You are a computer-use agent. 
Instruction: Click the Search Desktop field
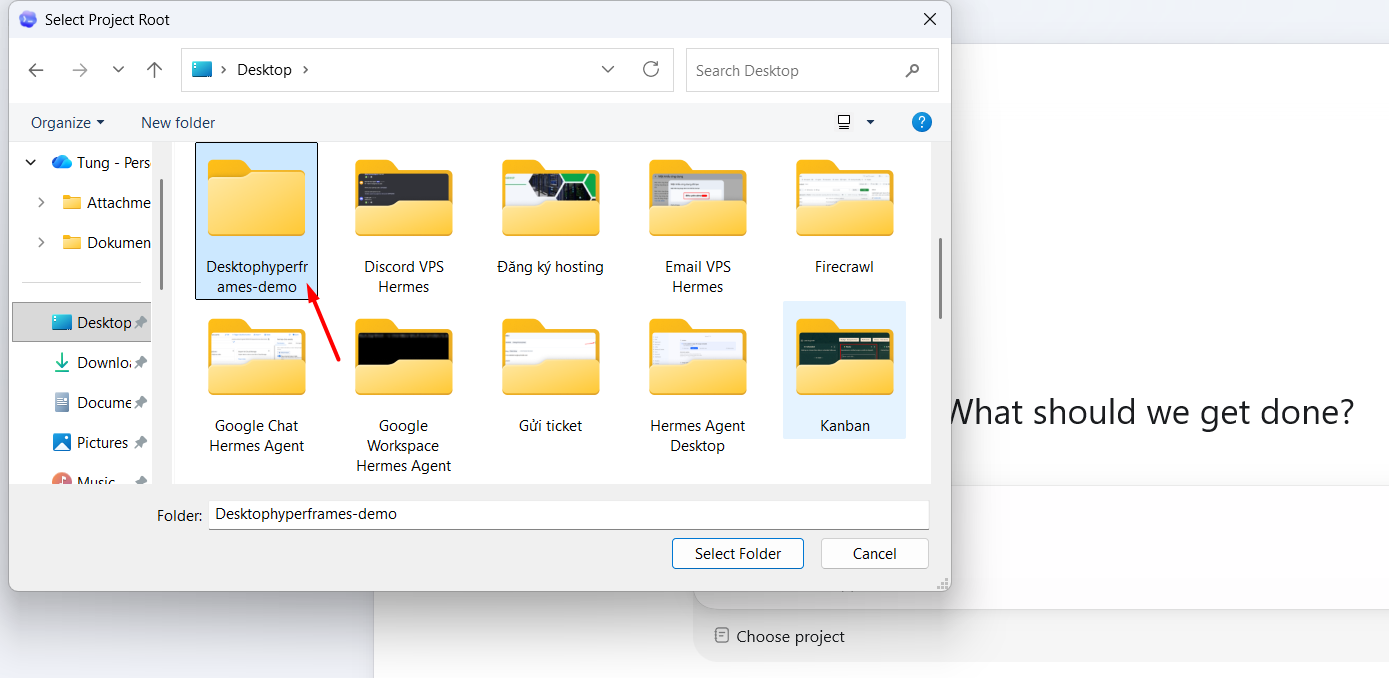(812, 70)
